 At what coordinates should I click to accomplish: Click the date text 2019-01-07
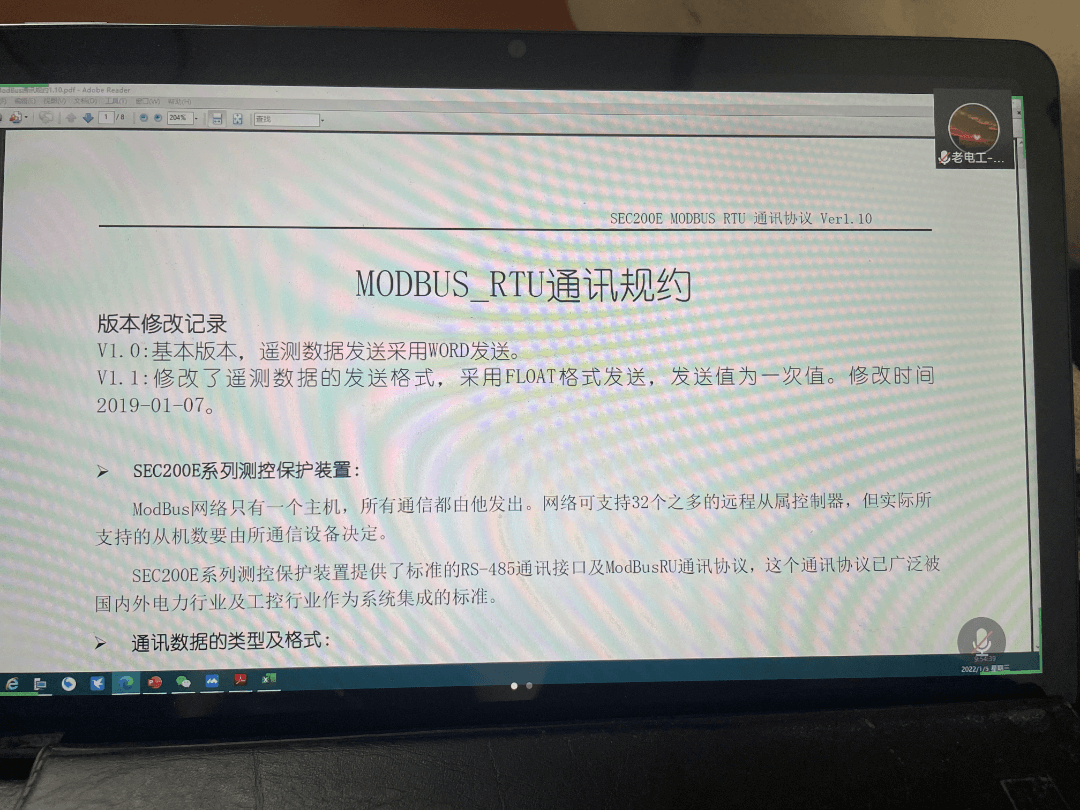[155, 405]
